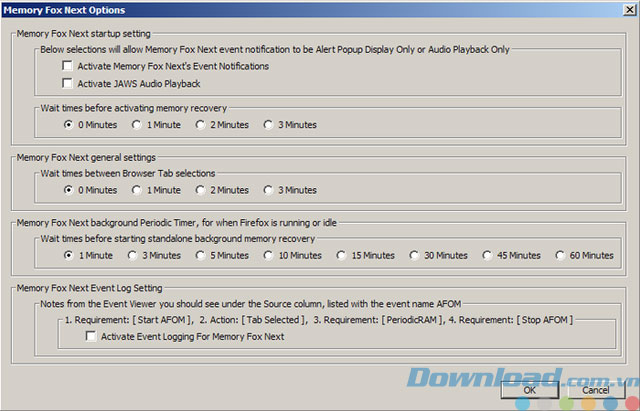Confirm settings with the OK button
Viewport: 640px width, 411px height.
(530, 390)
